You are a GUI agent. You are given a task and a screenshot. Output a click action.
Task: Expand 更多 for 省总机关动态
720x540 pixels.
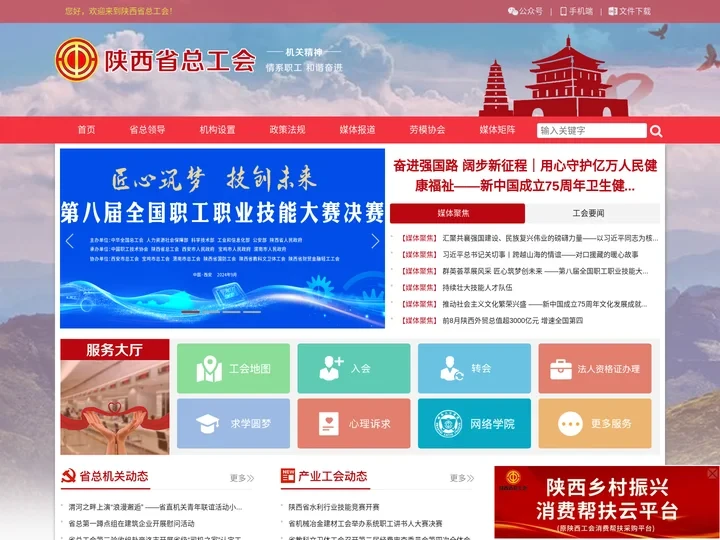click(242, 478)
